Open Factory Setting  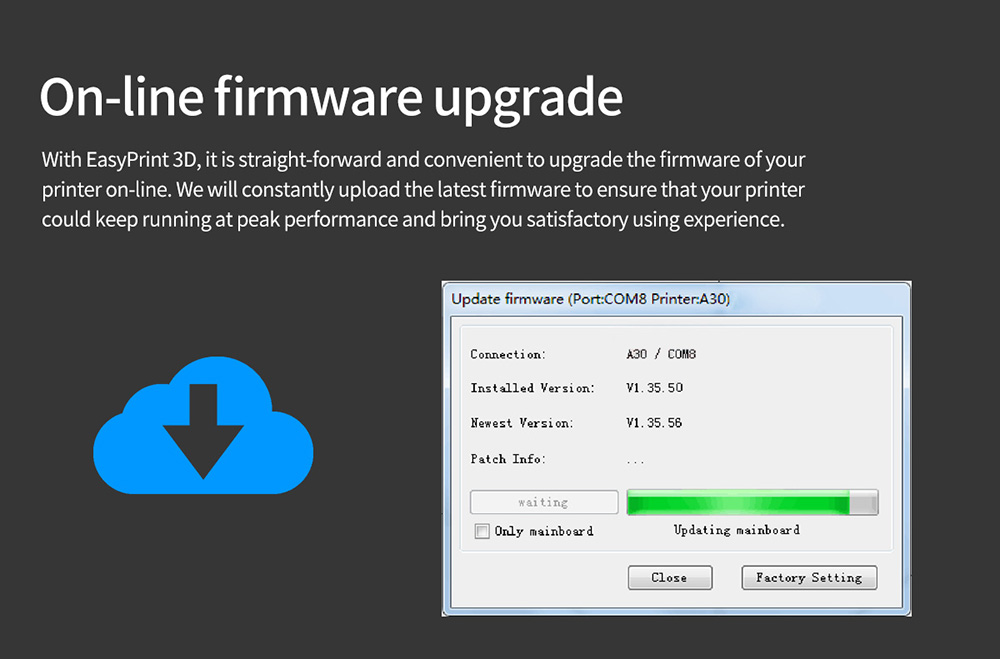[809, 577]
